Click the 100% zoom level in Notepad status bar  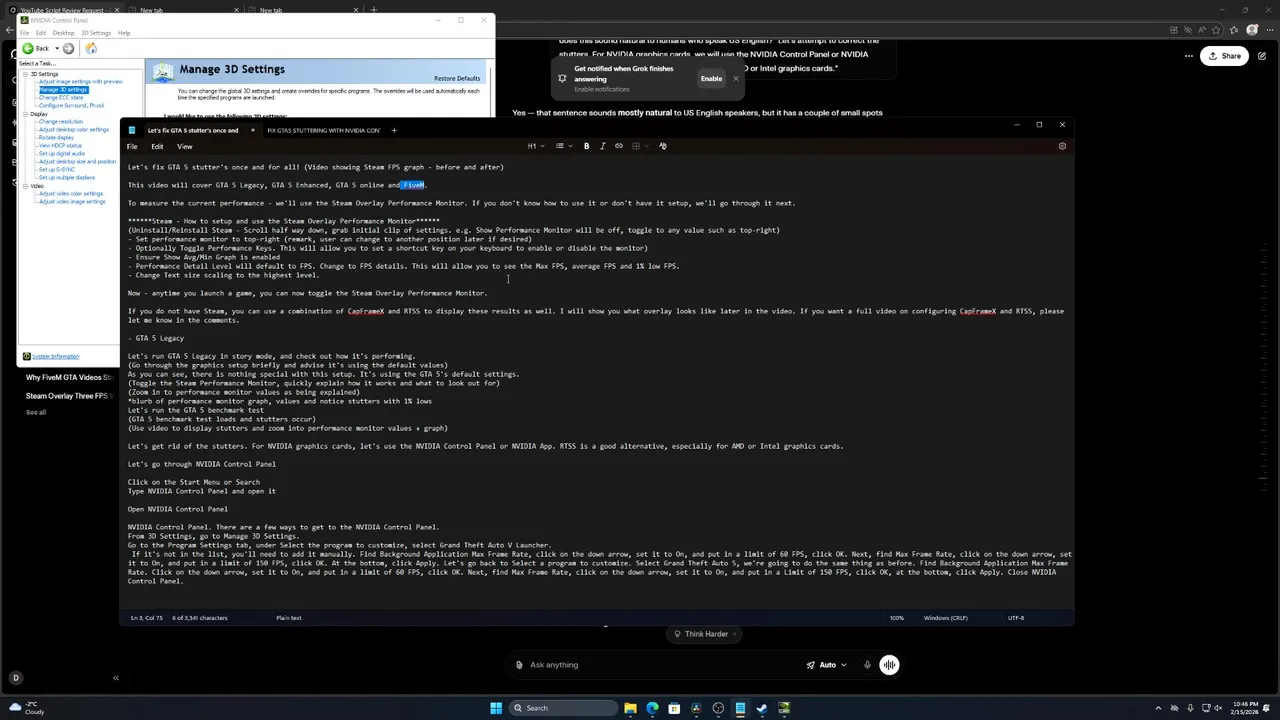(x=897, y=618)
